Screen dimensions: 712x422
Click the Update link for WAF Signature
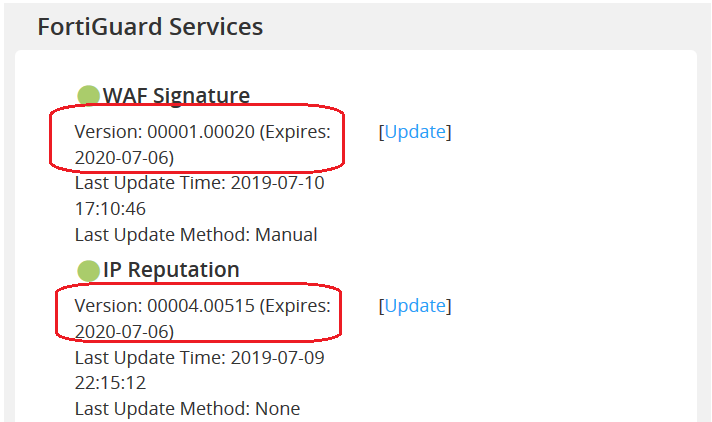pyautogui.click(x=415, y=132)
